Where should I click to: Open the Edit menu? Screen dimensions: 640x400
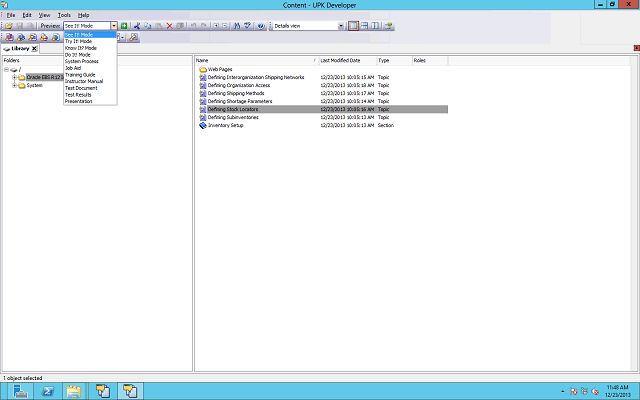click(26, 15)
